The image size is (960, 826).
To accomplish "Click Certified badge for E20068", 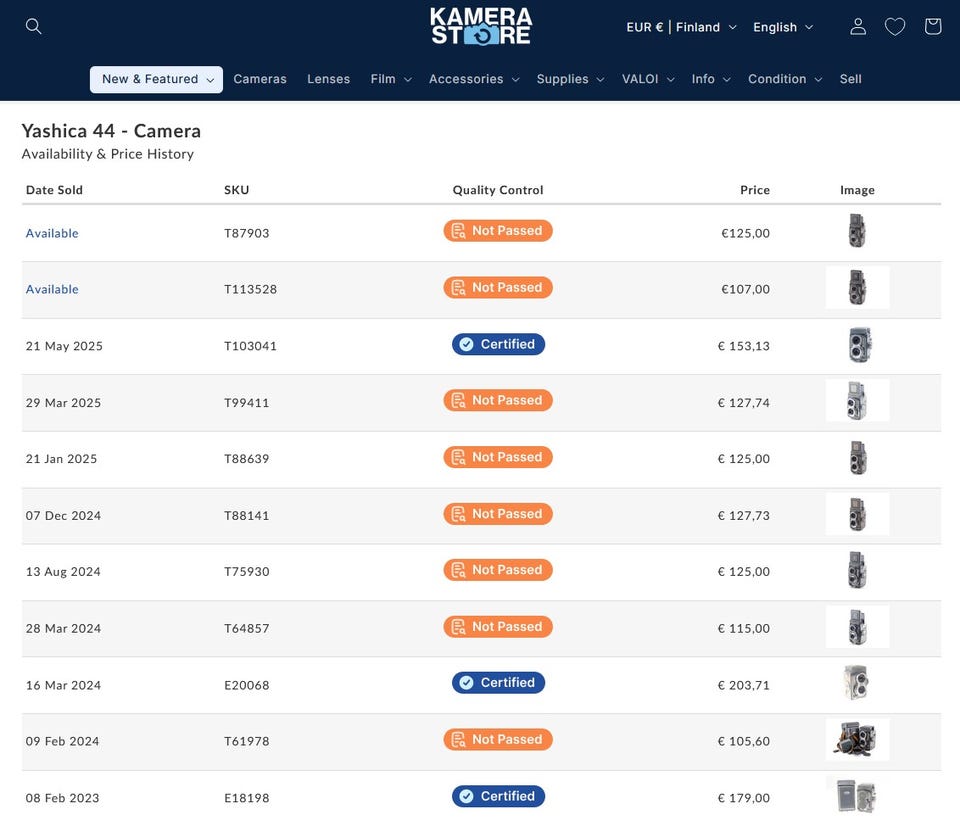I will tap(498, 683).
